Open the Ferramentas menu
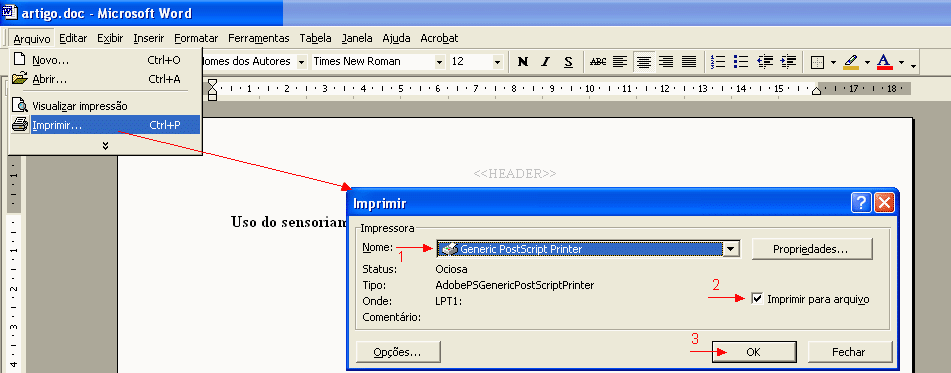The height and width of the screenshot is (373, 951). 258,38
